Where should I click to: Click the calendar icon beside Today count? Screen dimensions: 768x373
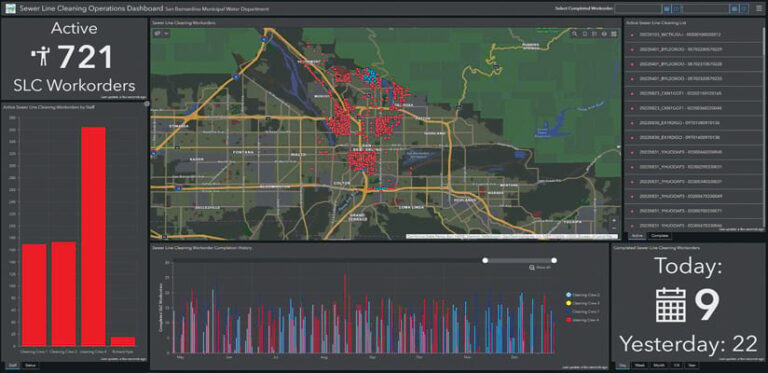[x=671, y=304]
